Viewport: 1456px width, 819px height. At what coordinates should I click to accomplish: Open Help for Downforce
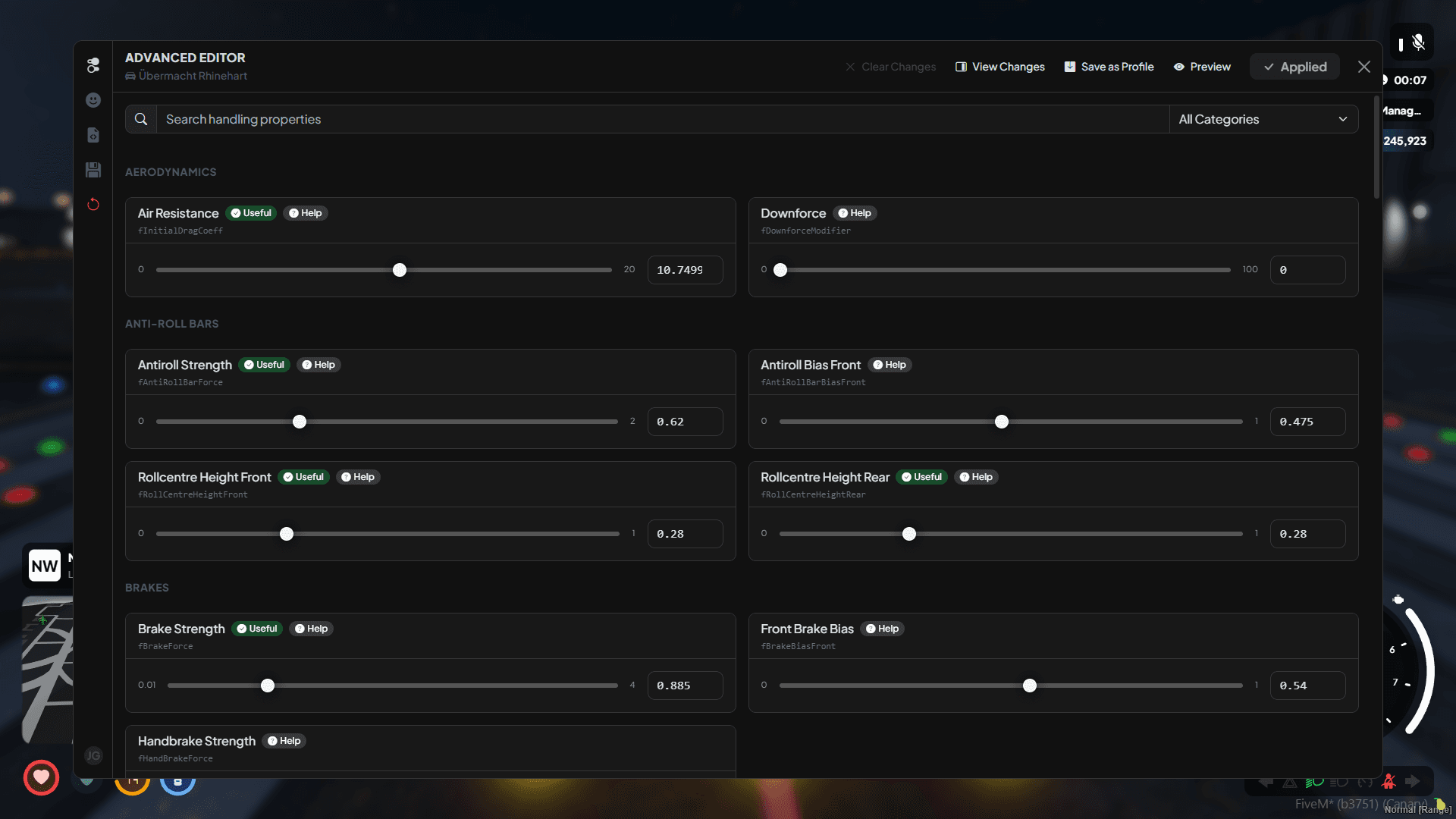click(855, 213)
